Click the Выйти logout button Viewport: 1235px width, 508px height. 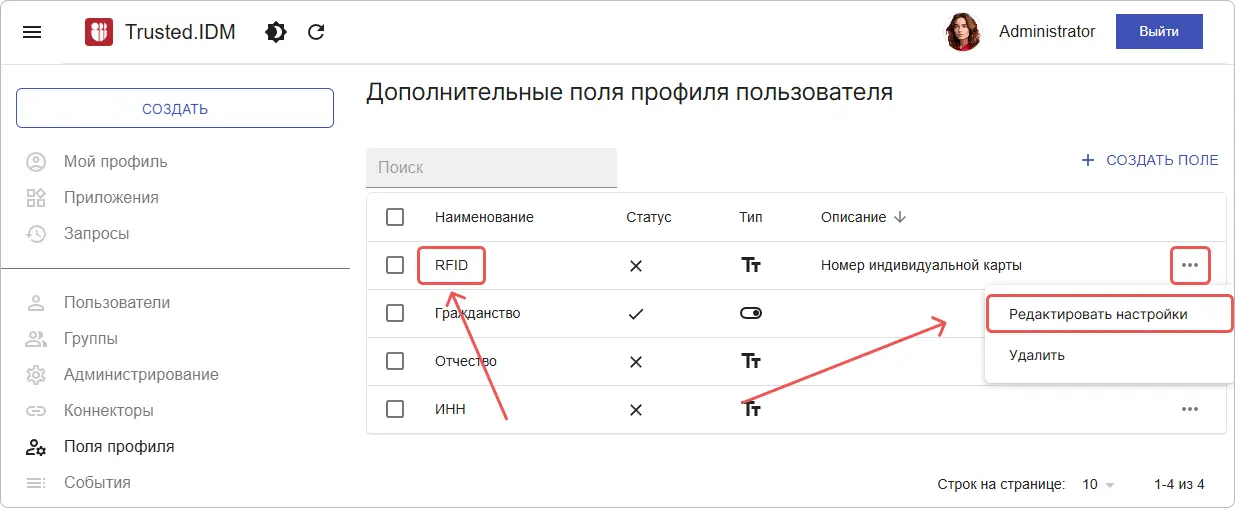coord(1158,32)
